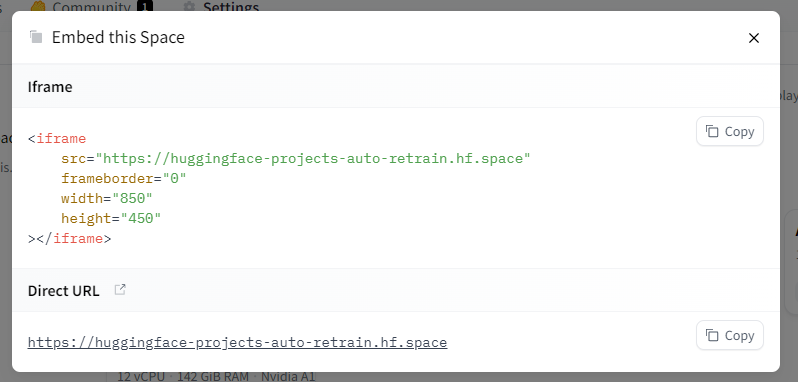
Task: Click the Direct URL heading
Action: click(63, 291)
